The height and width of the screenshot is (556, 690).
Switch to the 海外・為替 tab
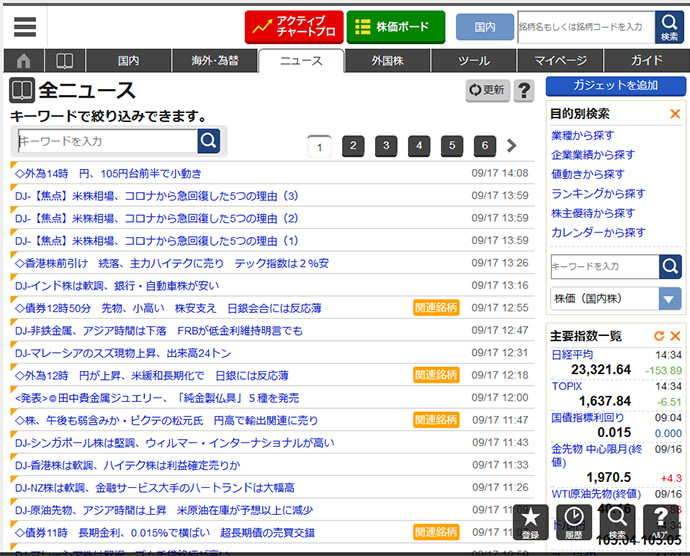pyautogui.click(x=214, y=60)
